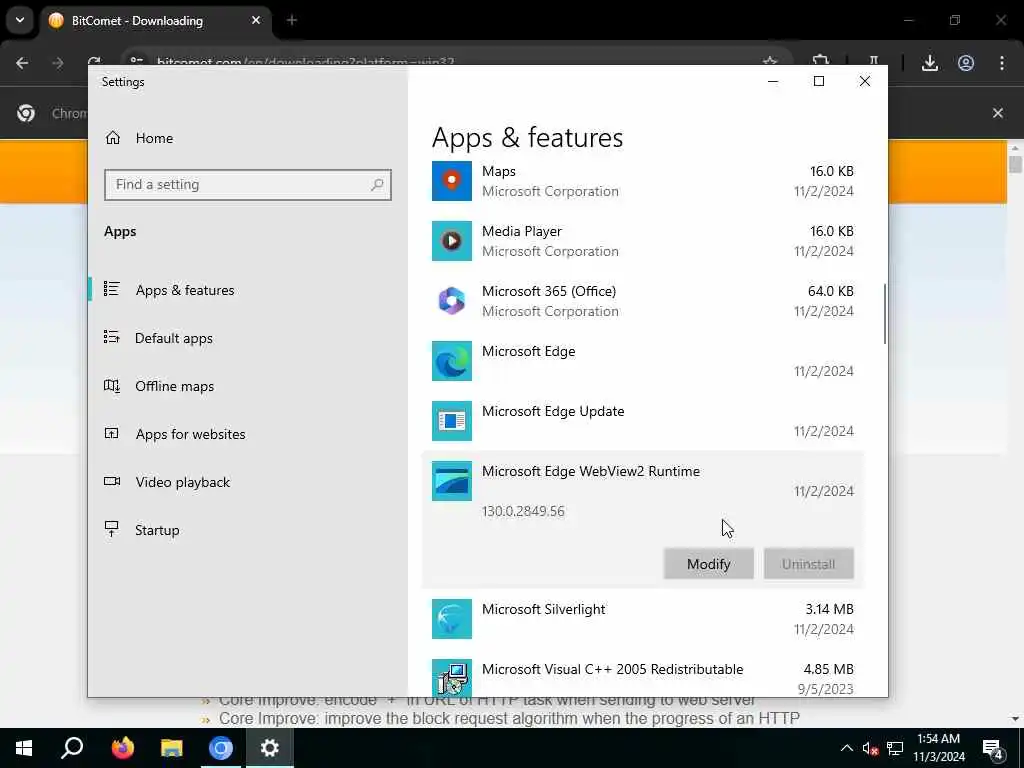
Task: Open Chrome downloads icon
Action: click(930, 63)
